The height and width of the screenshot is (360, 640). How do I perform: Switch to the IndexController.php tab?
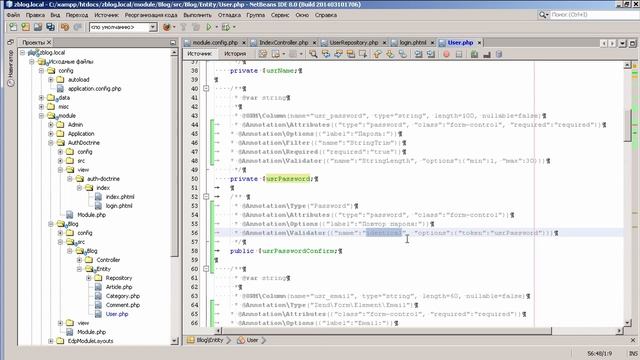point(284,42)
